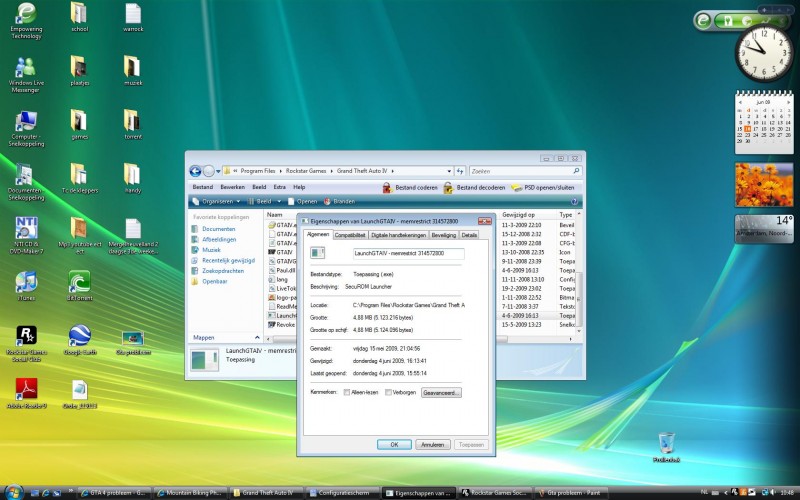Open the Afbeeldingen favorite link
The width and height of the screenshot is (800, 500).
(x=219, y=239)
